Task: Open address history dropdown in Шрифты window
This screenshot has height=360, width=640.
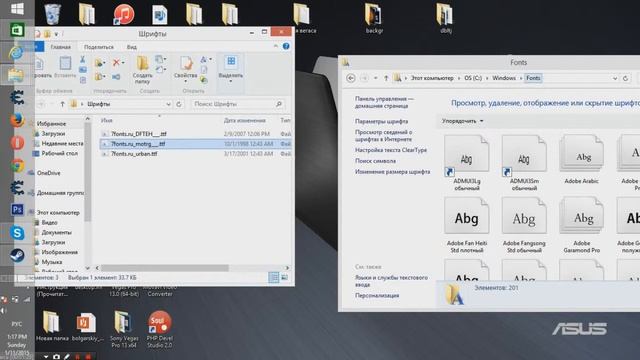Action: pyautogui.click(x=168, y=104)
